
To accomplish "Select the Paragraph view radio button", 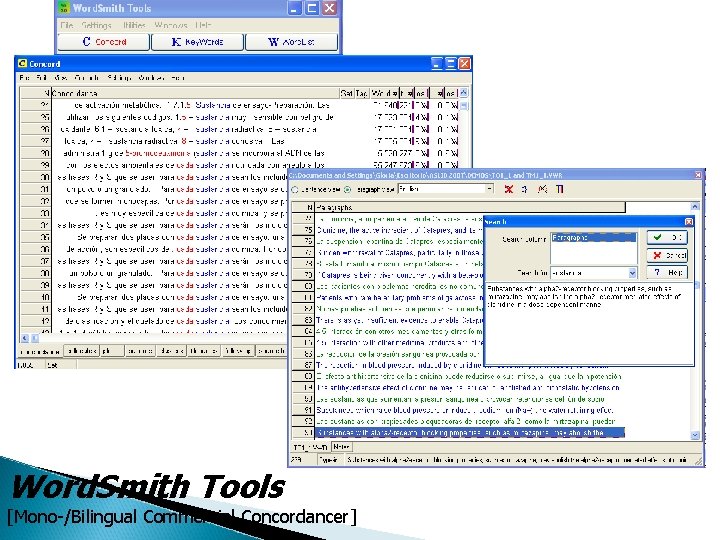I will (348, 189).
